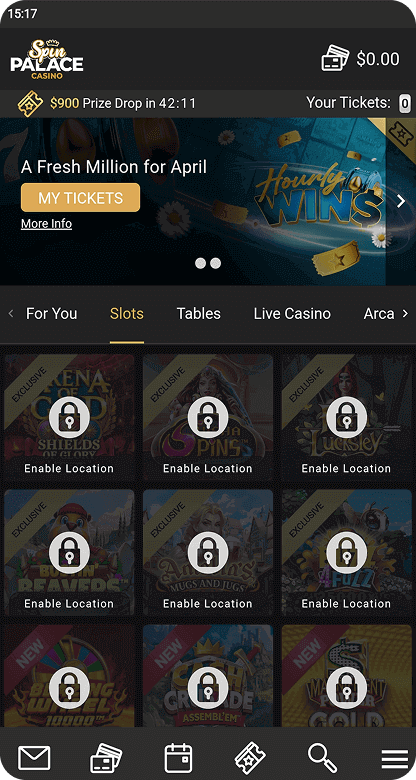
Task: Switch to the Live Casino tab
Action: pyautogui.click(x=292, y=313)
